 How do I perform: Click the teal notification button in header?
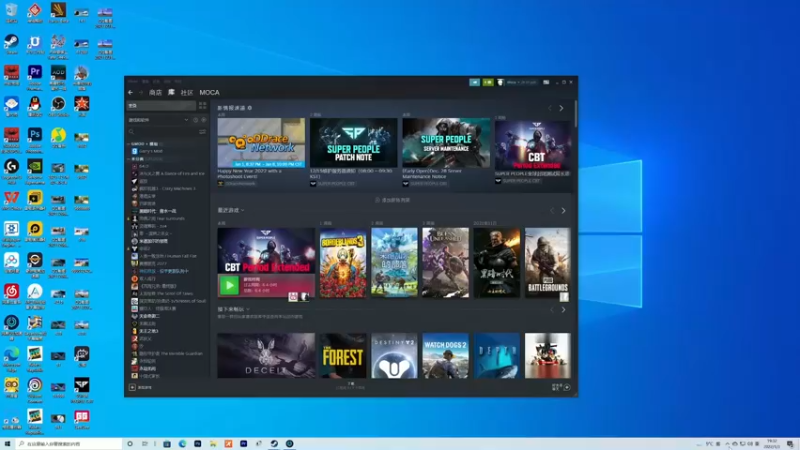click(474, 82)
